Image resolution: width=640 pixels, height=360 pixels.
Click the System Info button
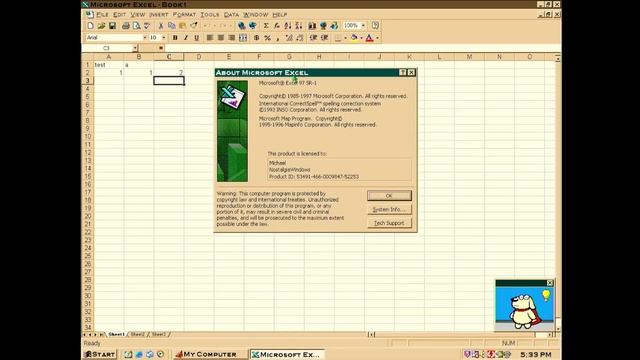(389, 209)
